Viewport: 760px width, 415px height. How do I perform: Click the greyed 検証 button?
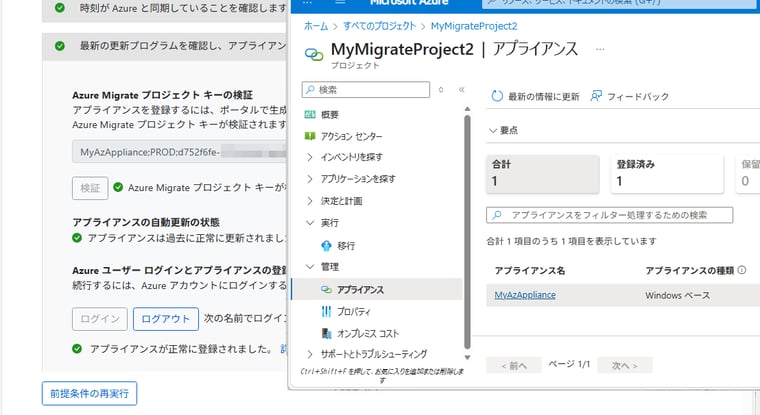coord(90,188)
